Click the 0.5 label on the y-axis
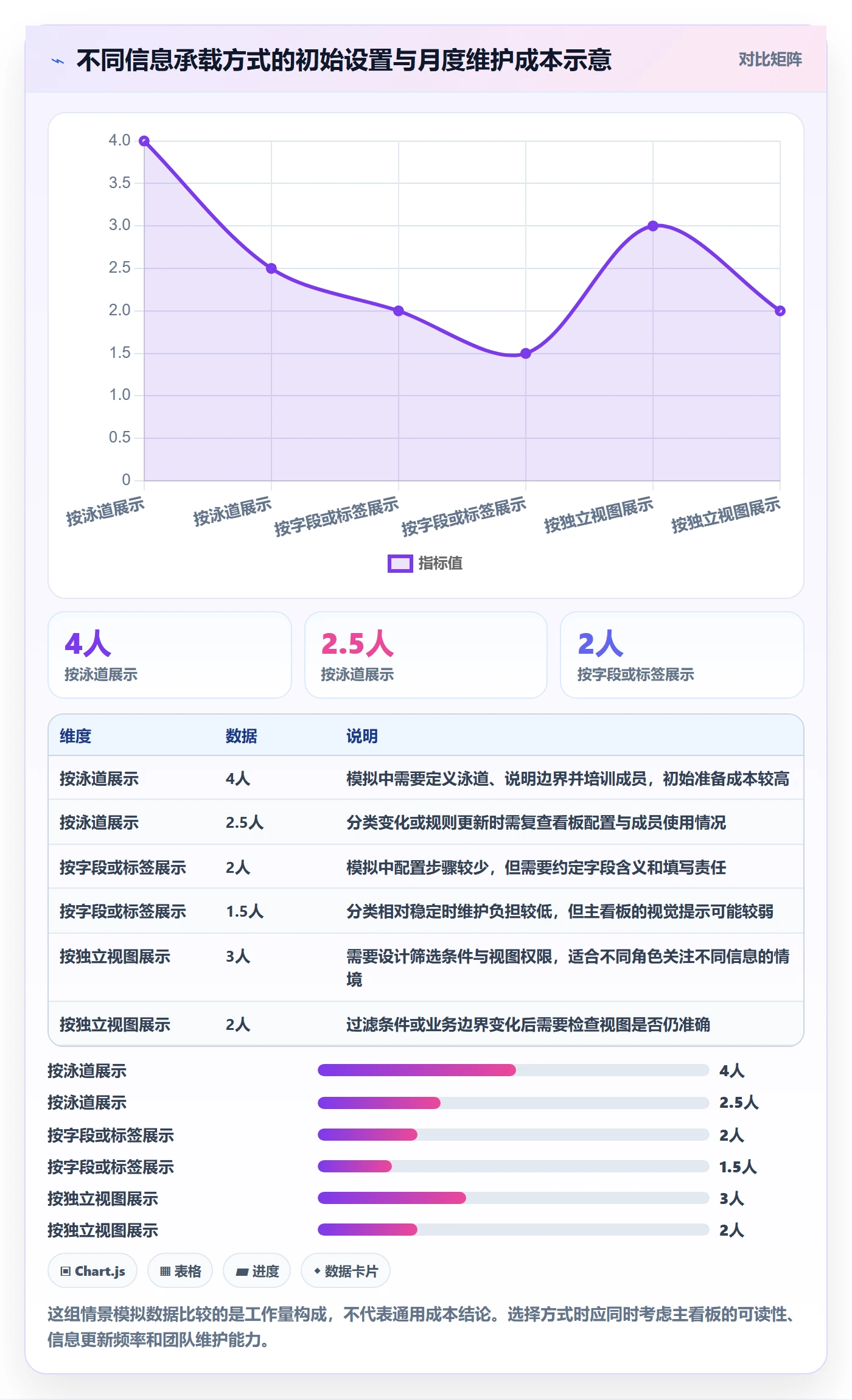Viewport: 852px width, 1400px height. [119, 437]
